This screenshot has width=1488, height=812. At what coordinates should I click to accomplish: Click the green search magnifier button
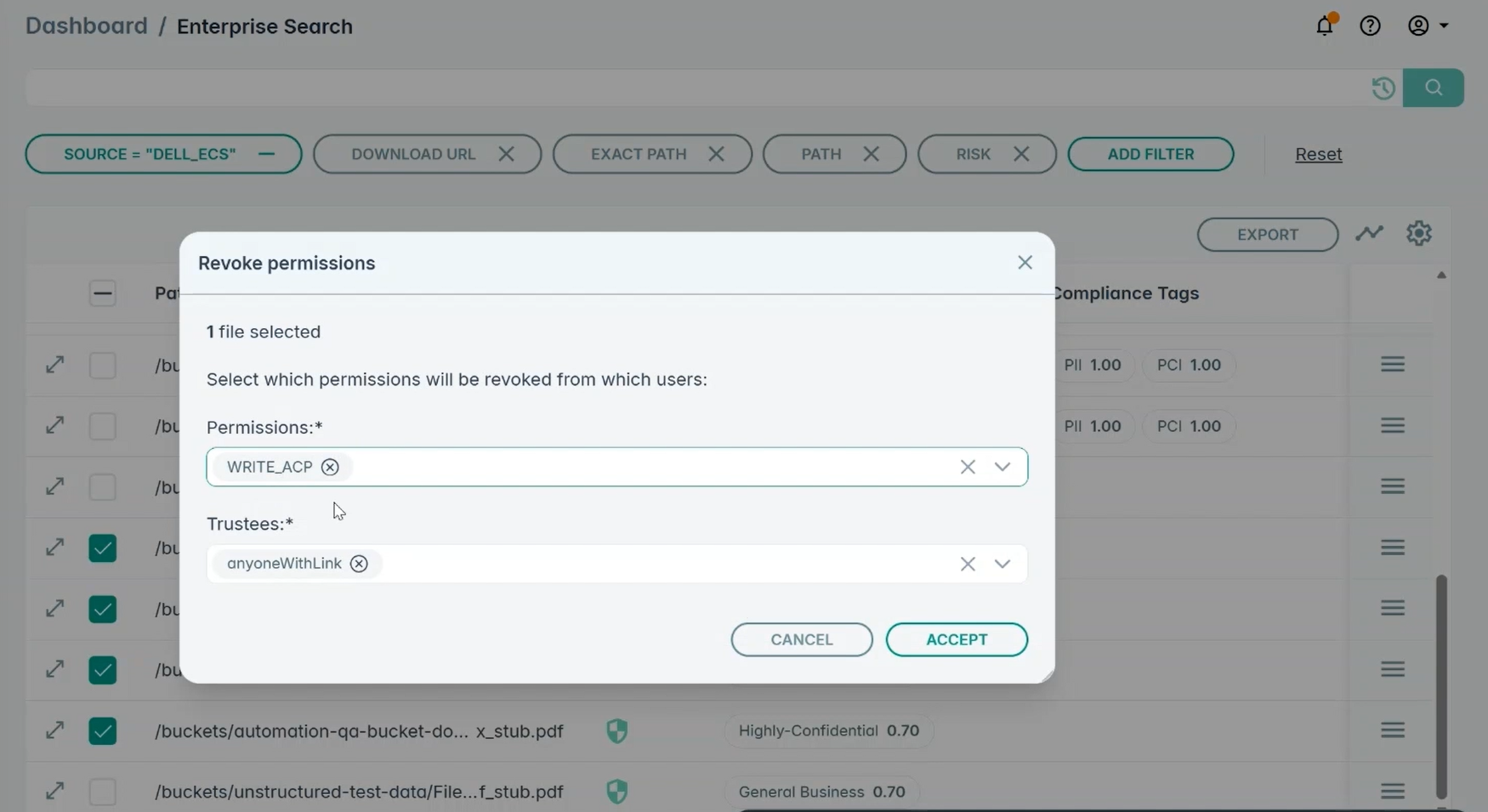pyautogui.click(x=1434, y=88)
